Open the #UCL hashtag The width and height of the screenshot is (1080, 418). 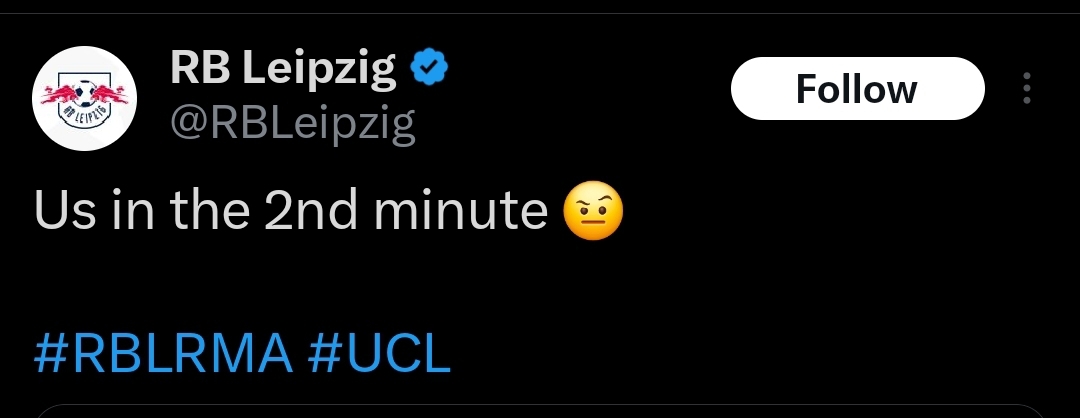click(379, 353)
